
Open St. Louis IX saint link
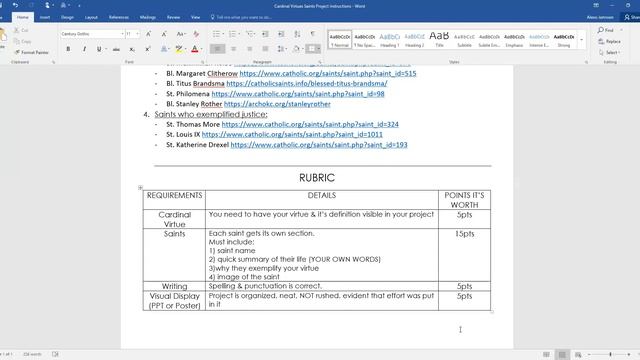292,134
